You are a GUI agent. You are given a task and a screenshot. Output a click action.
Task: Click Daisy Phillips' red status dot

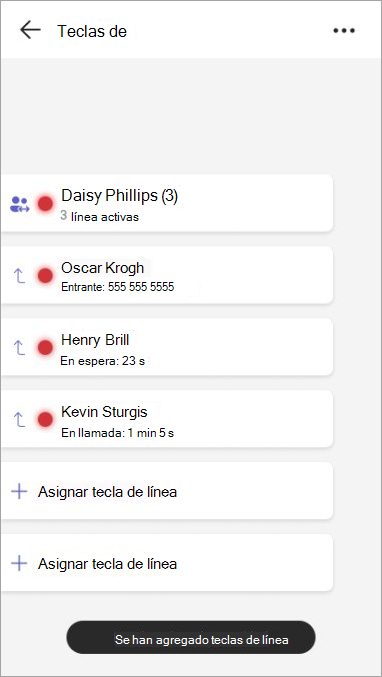[45, 204]
